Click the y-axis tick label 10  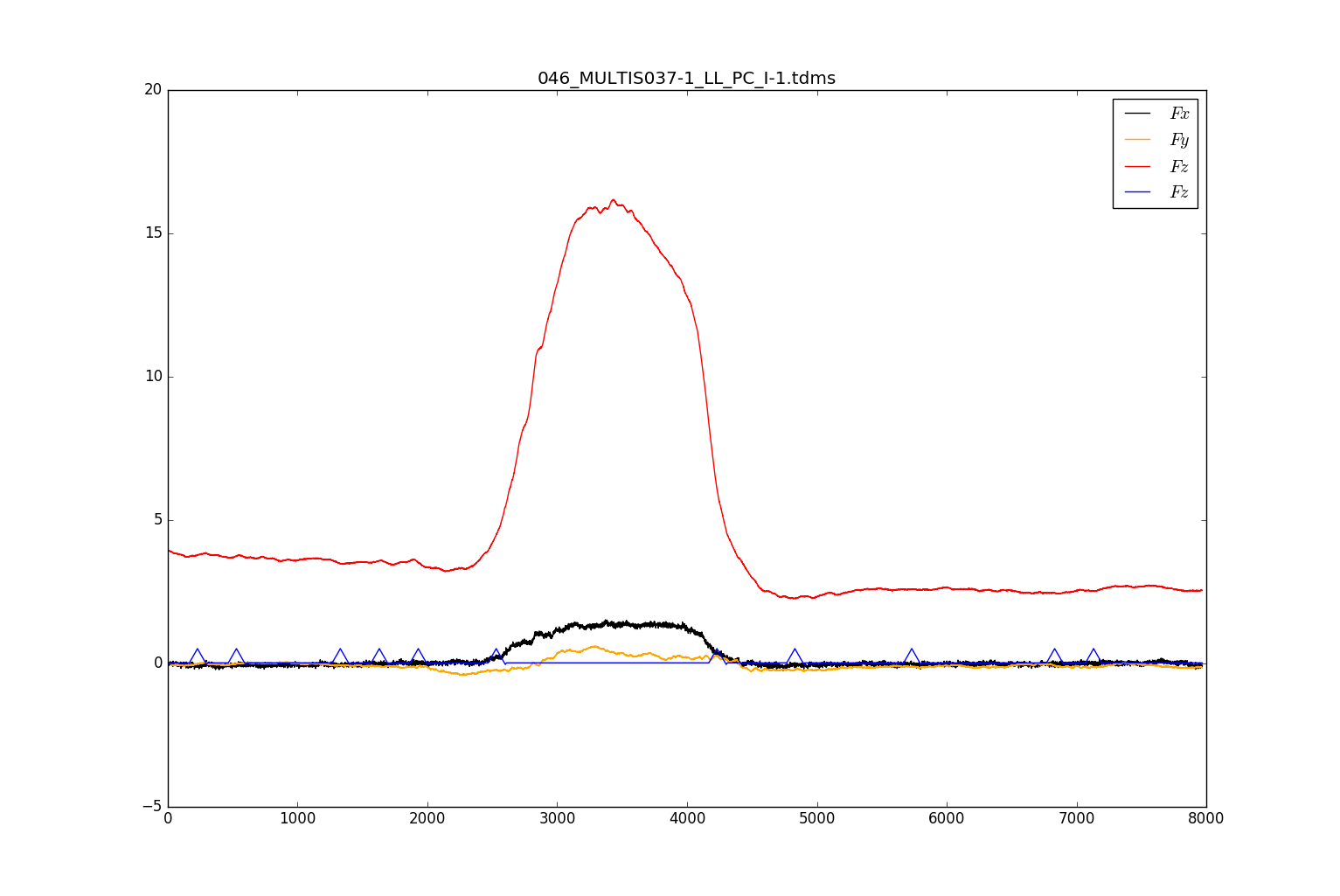pyautogui.click(x=153, y=377)
